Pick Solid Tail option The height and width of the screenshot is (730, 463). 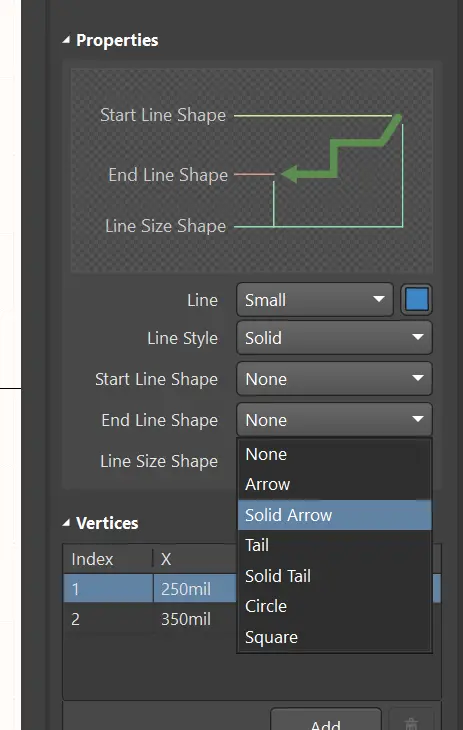click(334, 576)
